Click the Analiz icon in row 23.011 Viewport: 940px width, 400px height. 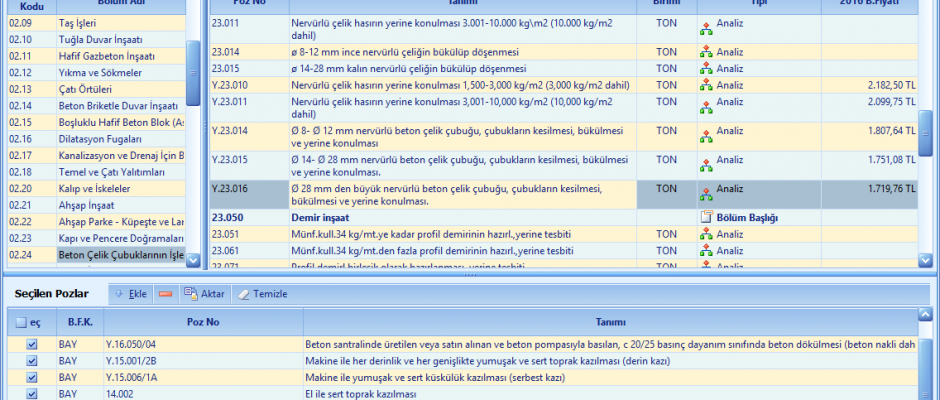[706, 27]
